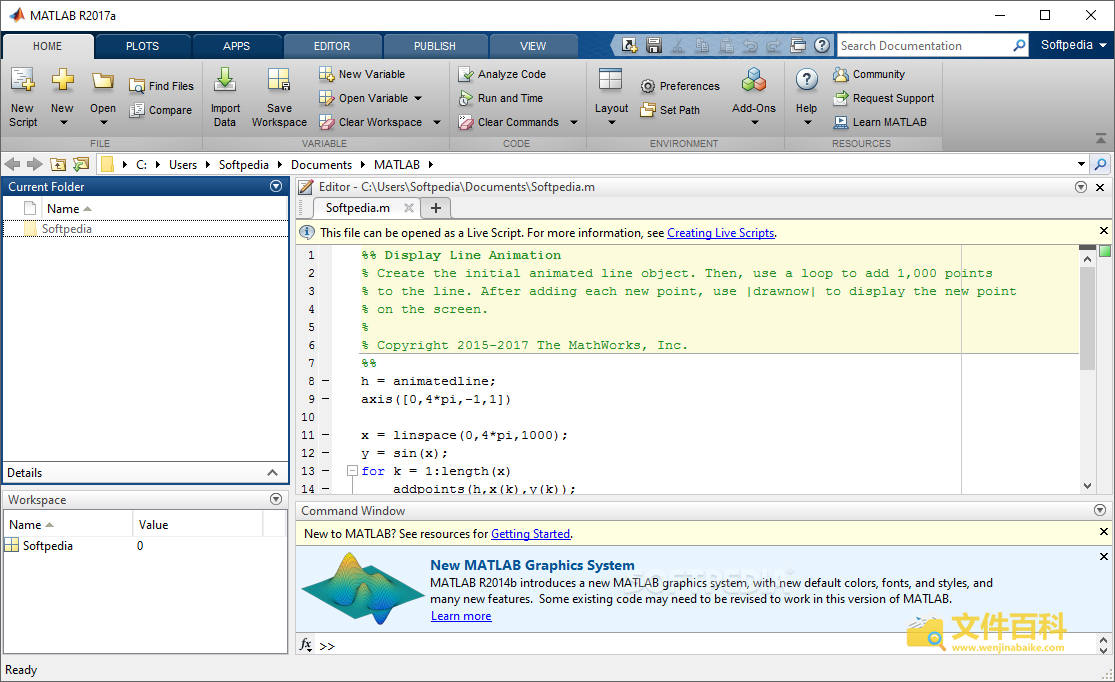
Task: Click Request Support
Action: [x=884, y=98]
